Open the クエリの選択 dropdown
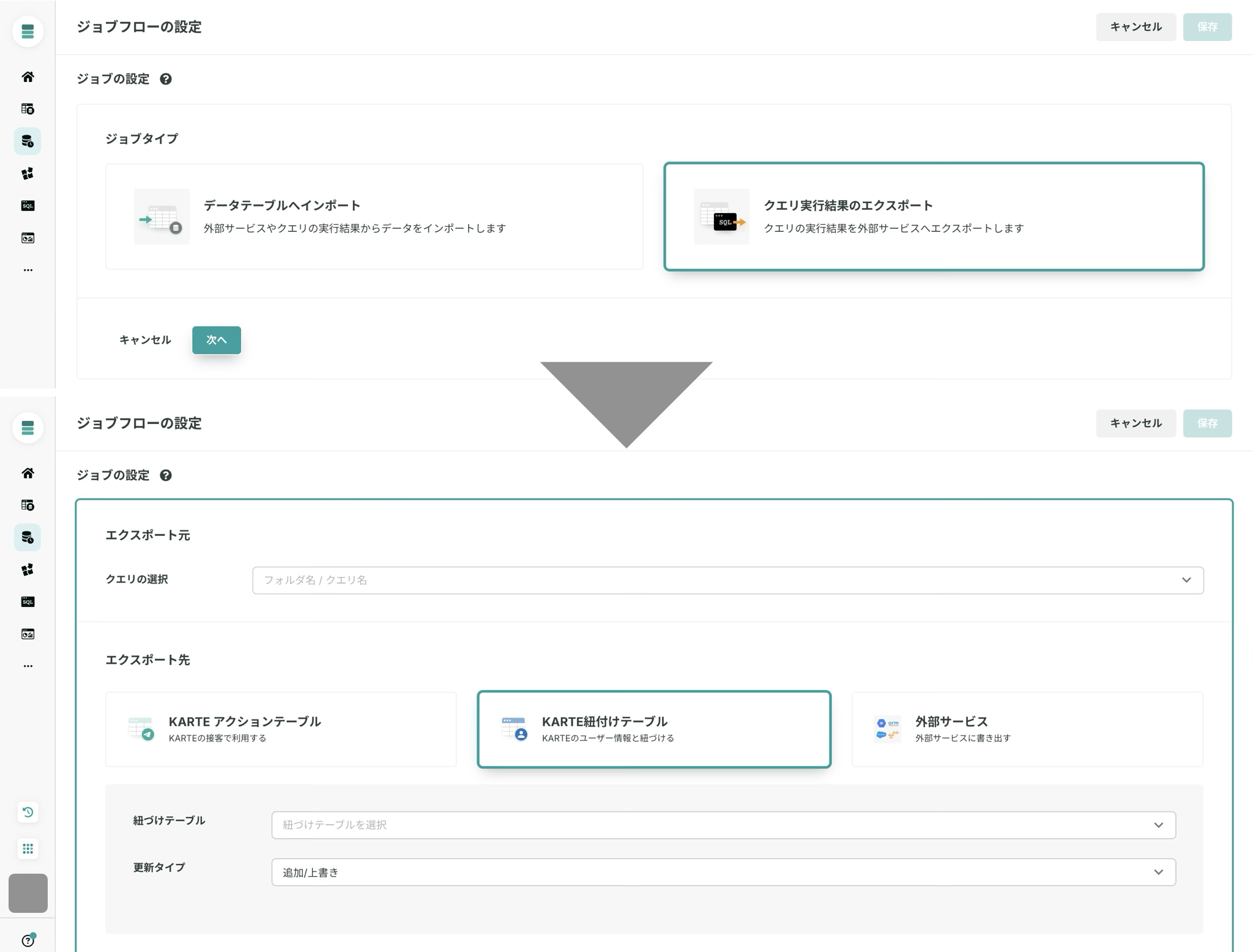Image resolution: width=1253 pixels, height=952 pixels. tap(727, 580)
